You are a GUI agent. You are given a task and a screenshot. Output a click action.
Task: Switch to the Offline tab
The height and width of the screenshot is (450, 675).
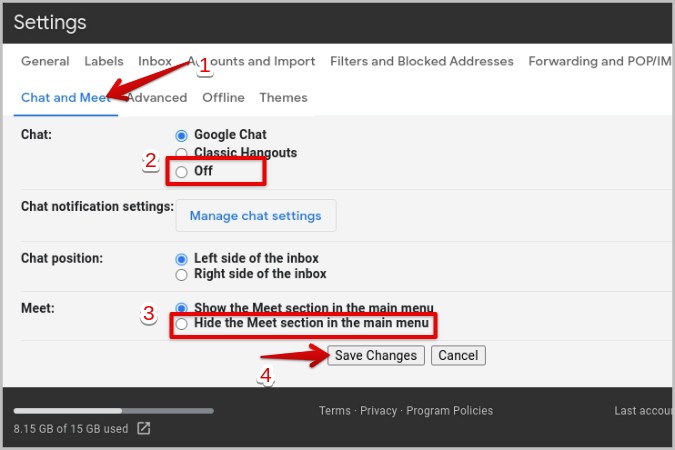pyautogui.click(x=223, y=98)
